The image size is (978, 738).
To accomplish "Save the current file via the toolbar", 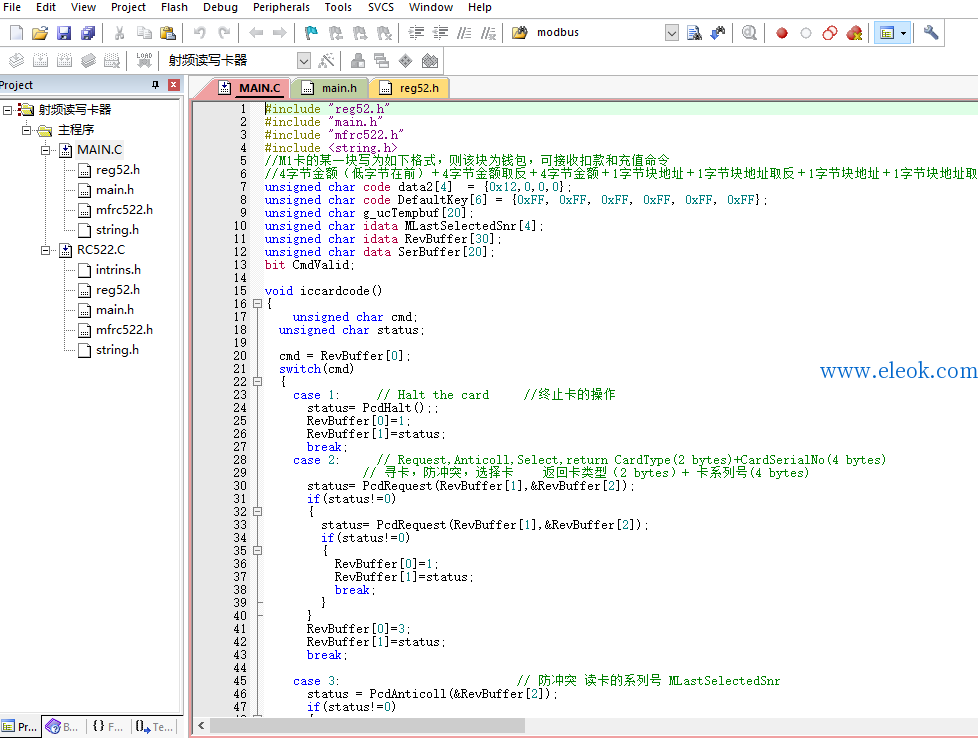I will [x=64, y=32].
